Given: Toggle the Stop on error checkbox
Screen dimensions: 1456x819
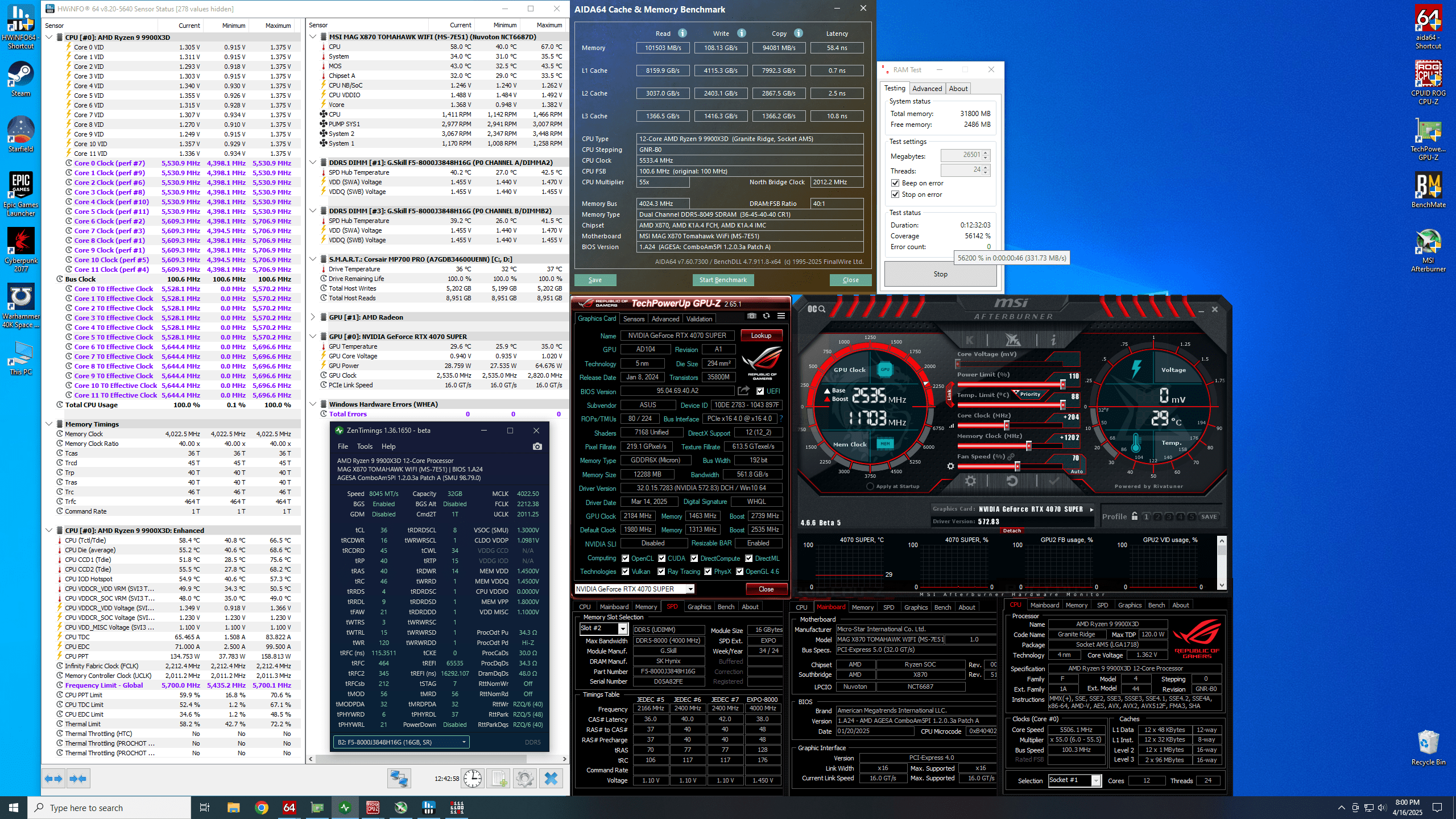Looking at the screenshot, I should [895, 195].
